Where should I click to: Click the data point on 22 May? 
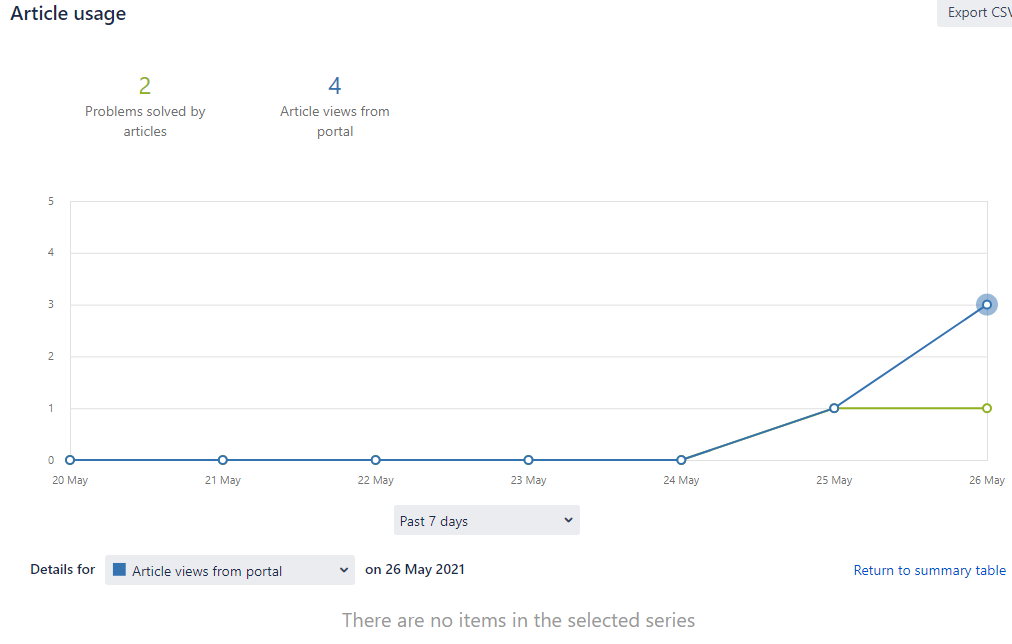375,460
